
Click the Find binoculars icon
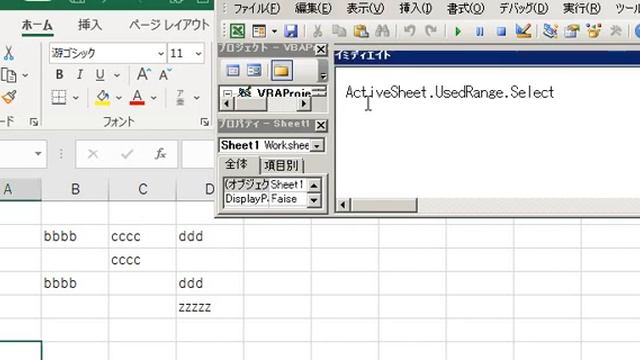click(382, 31)
